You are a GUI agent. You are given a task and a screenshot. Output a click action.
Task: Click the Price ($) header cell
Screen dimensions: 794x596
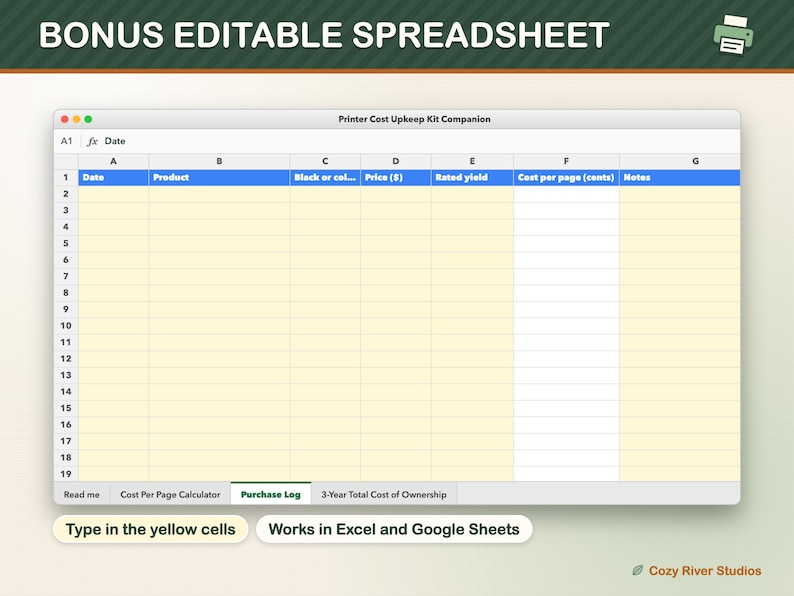coord(395,178)
